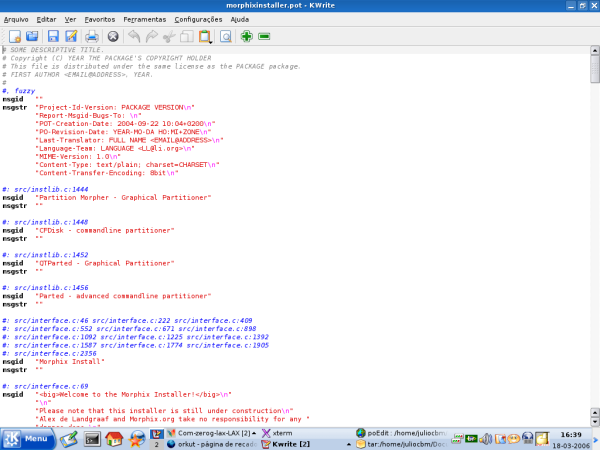Click the 'Content-Transfer-Encoding: 8bit' line
Viewport: 600px width, 450px height.
107,173
